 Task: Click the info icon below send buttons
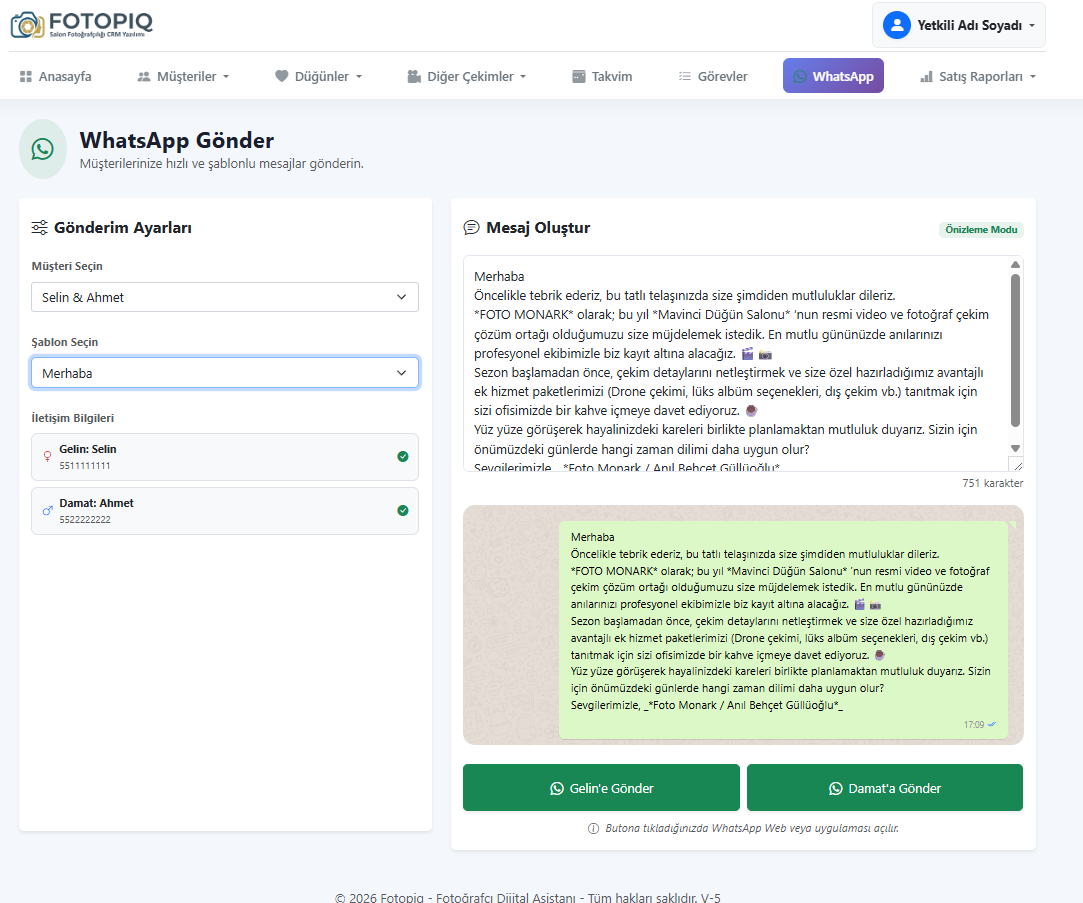coord(594,828)
